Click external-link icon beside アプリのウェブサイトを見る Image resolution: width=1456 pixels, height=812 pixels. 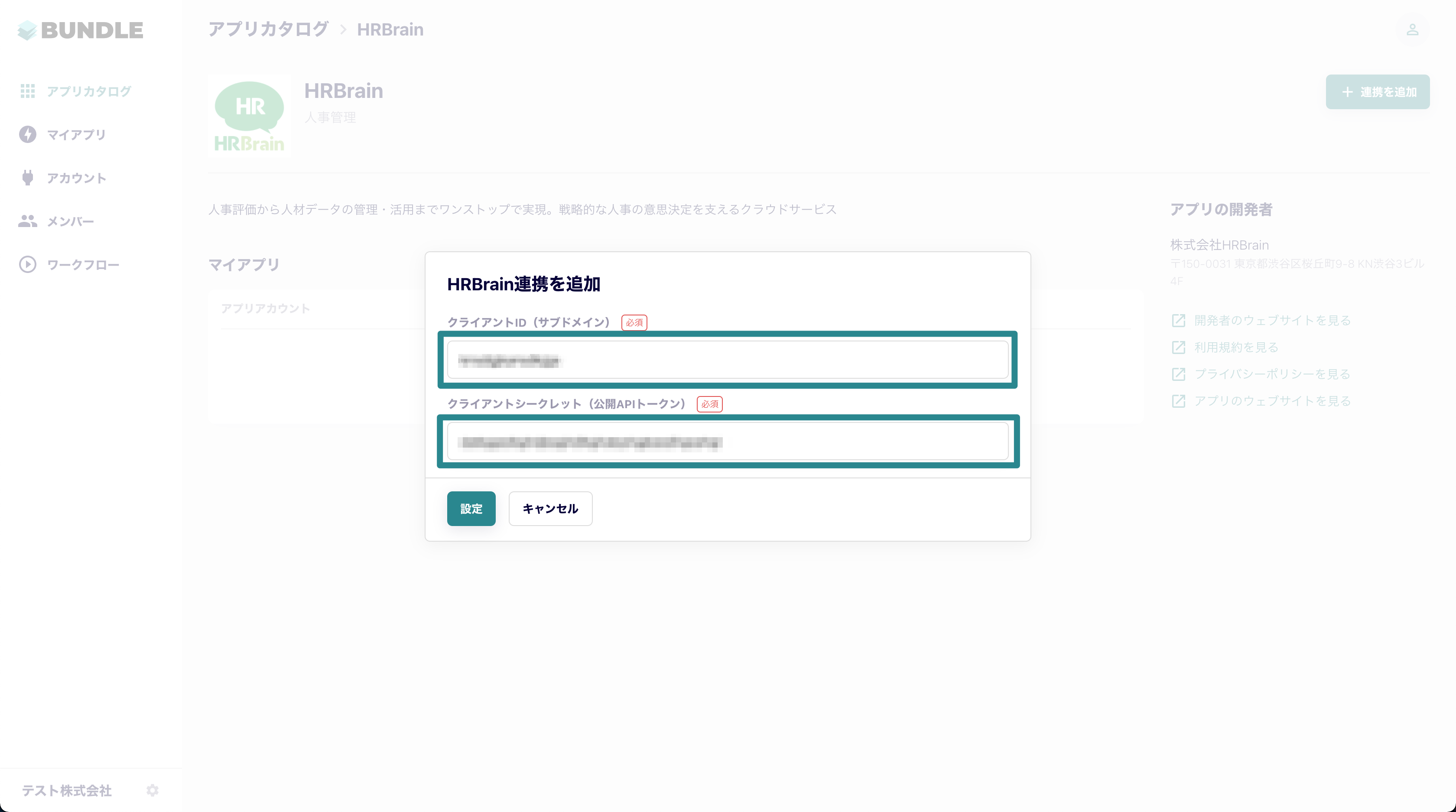pos(1179,401)
